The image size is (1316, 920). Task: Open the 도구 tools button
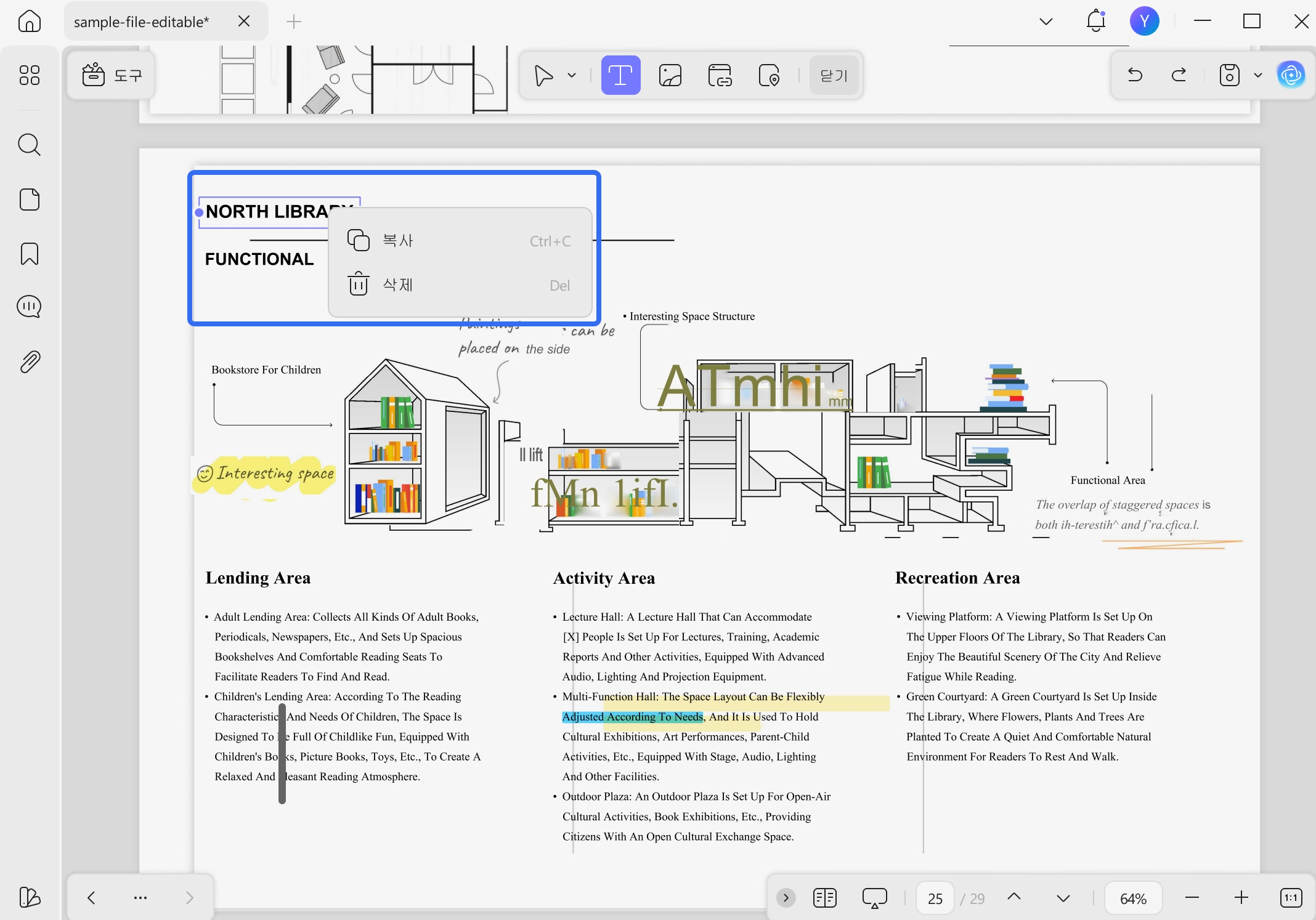coord(112,75)
